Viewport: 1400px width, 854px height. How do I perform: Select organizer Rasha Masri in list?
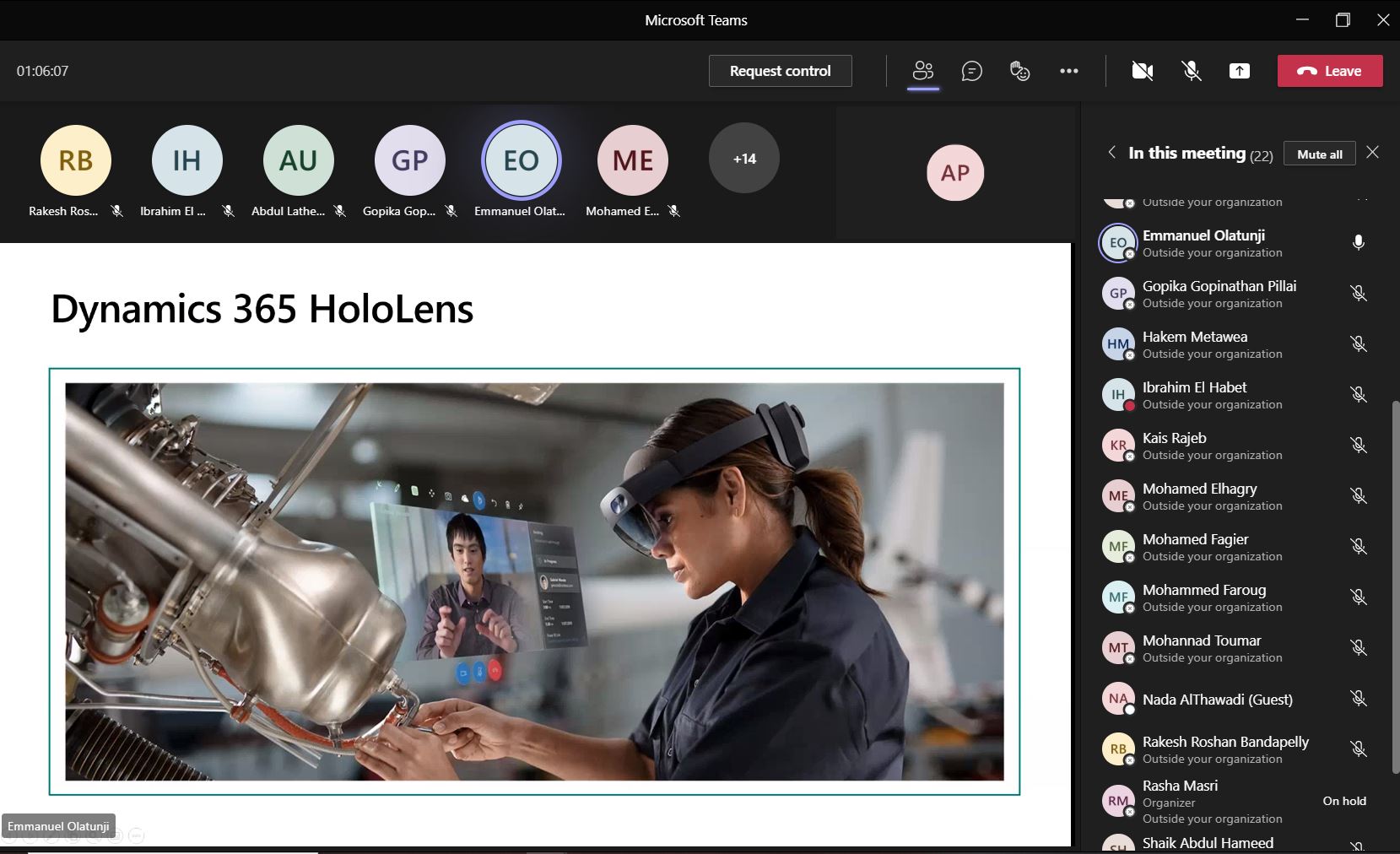[1235, 802]
